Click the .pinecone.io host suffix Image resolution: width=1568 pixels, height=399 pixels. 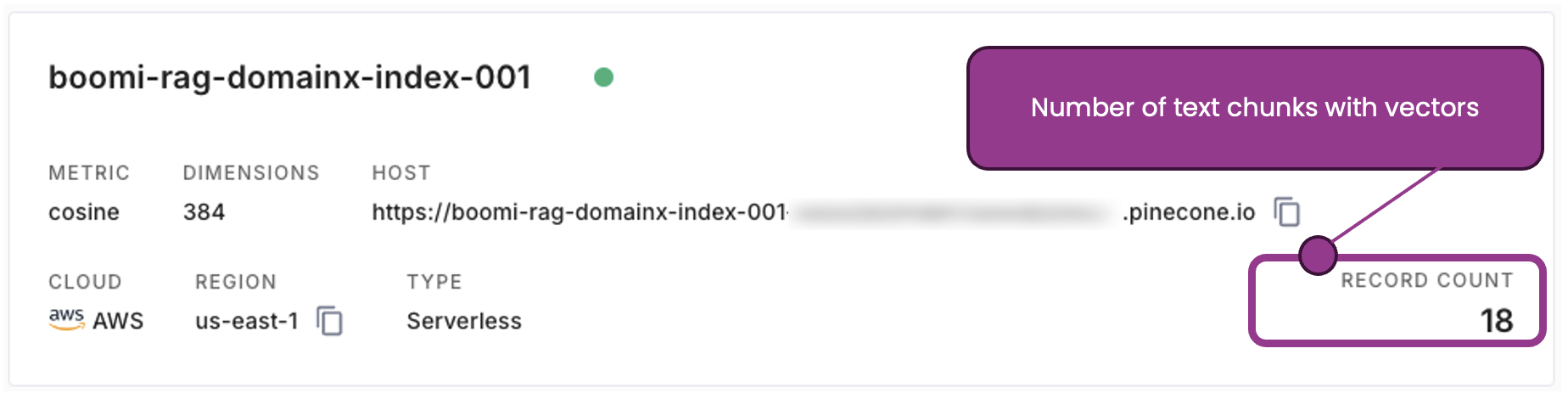click(1190, 211)
